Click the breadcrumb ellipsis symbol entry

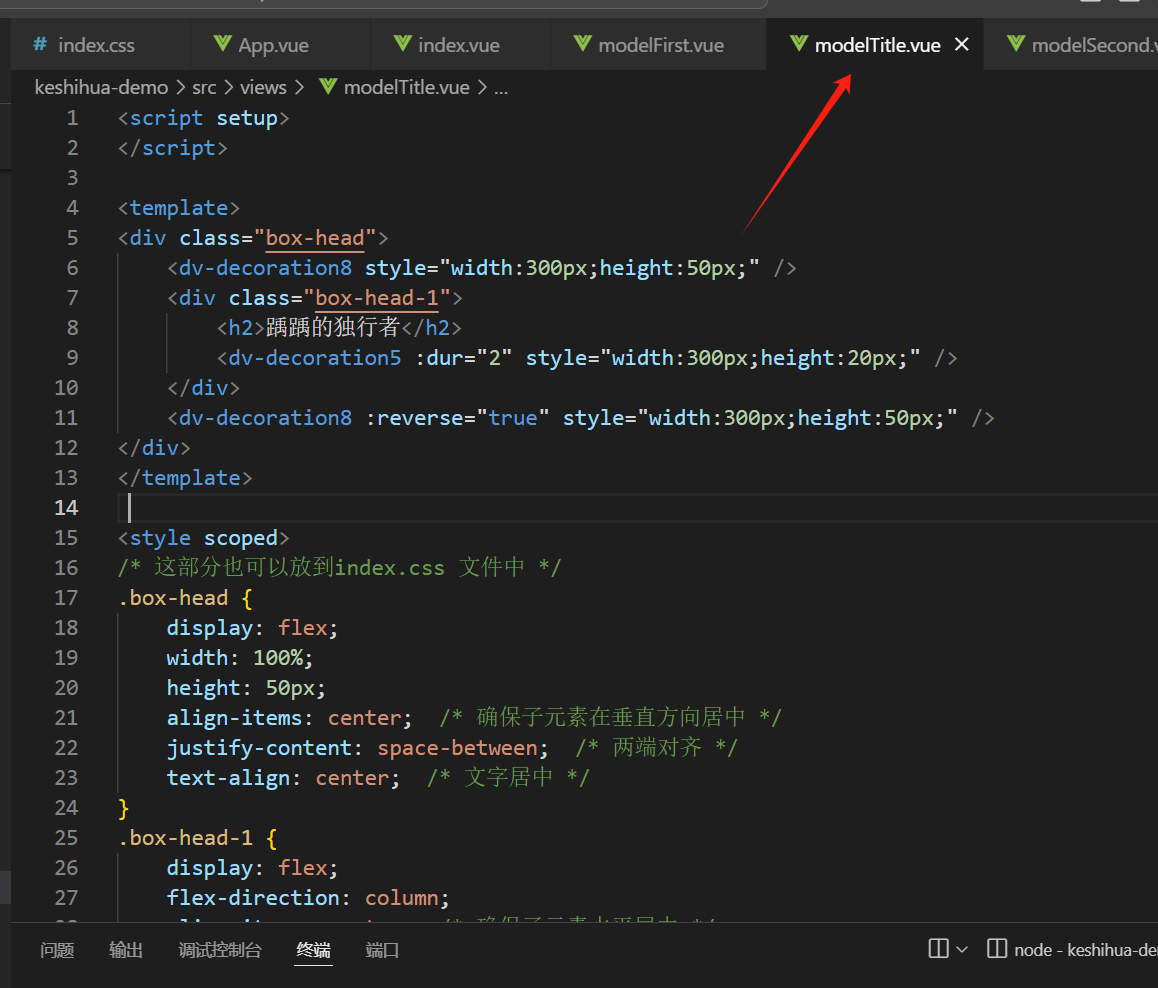click(x=501, y=89)
